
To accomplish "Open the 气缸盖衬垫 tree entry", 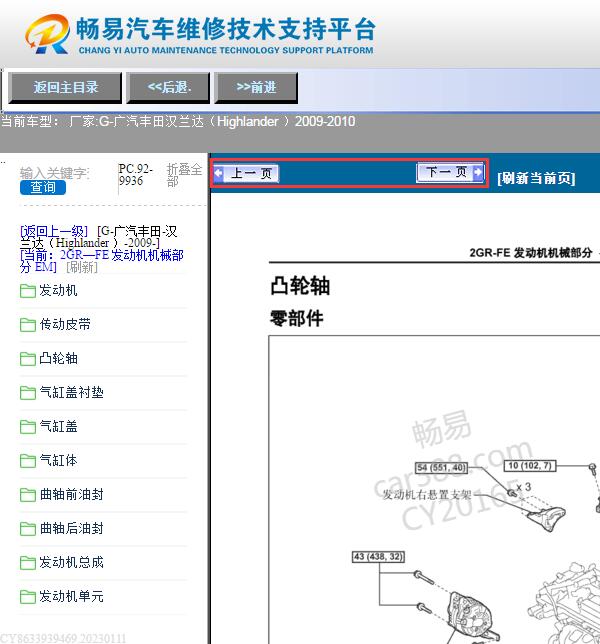I will (x=71, y=392).
